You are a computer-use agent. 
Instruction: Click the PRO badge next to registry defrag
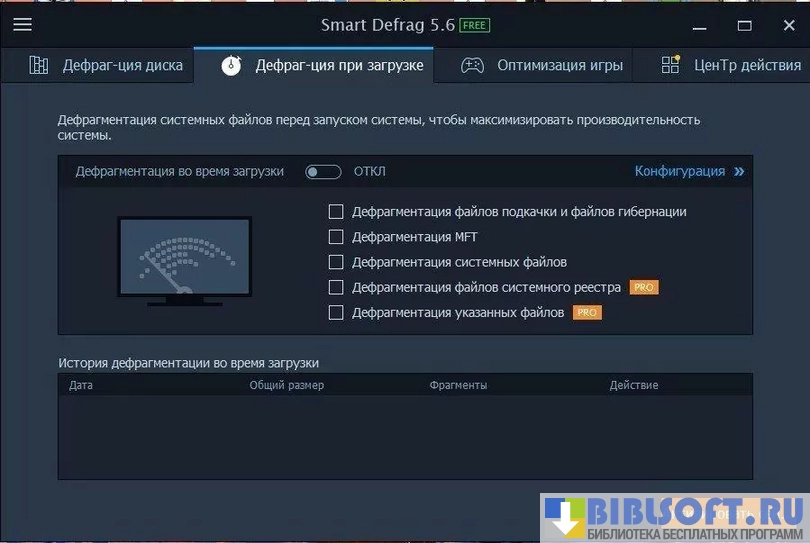[x=644, y=287]
